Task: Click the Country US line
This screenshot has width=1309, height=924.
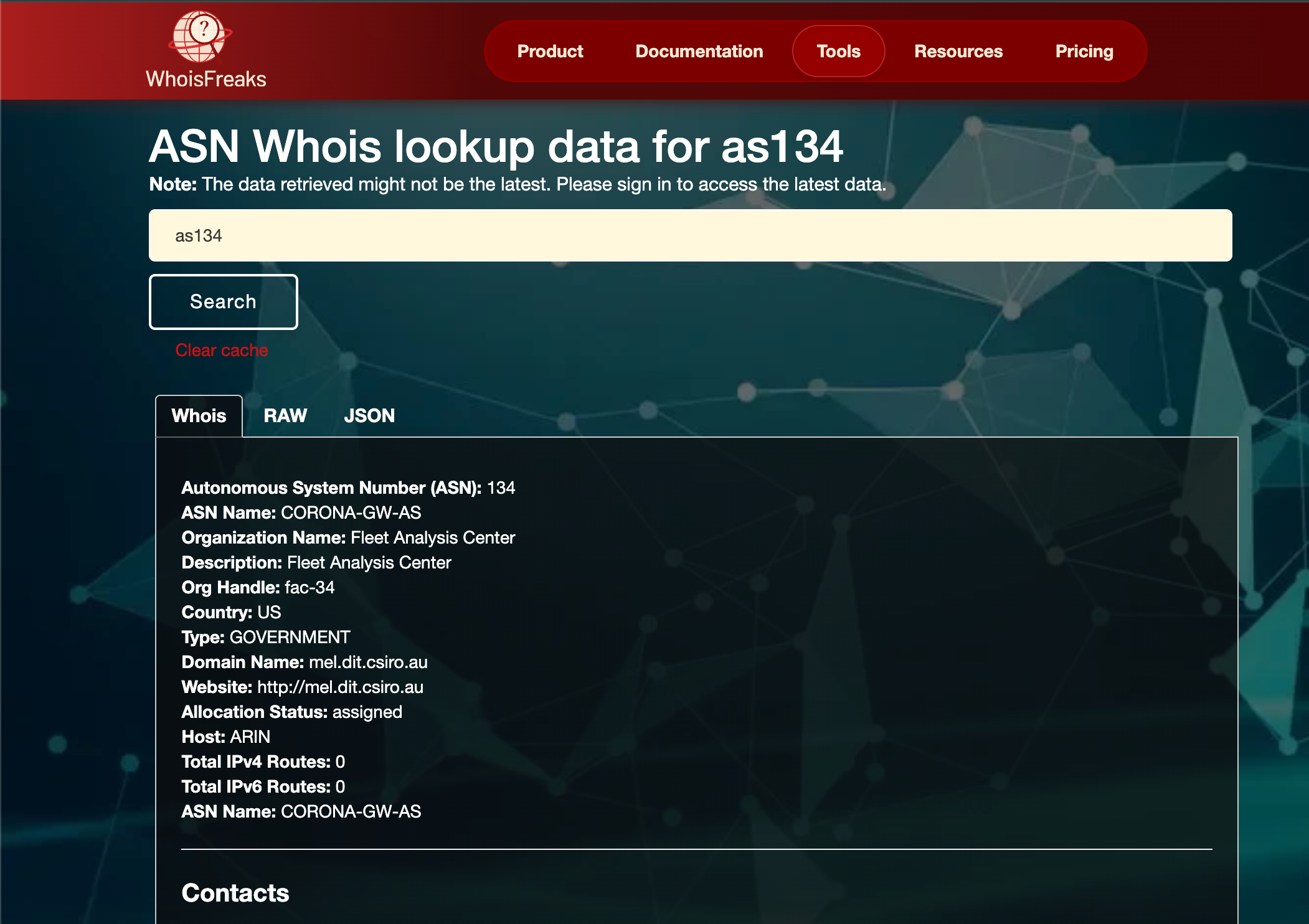Action: tap(231, 613)
